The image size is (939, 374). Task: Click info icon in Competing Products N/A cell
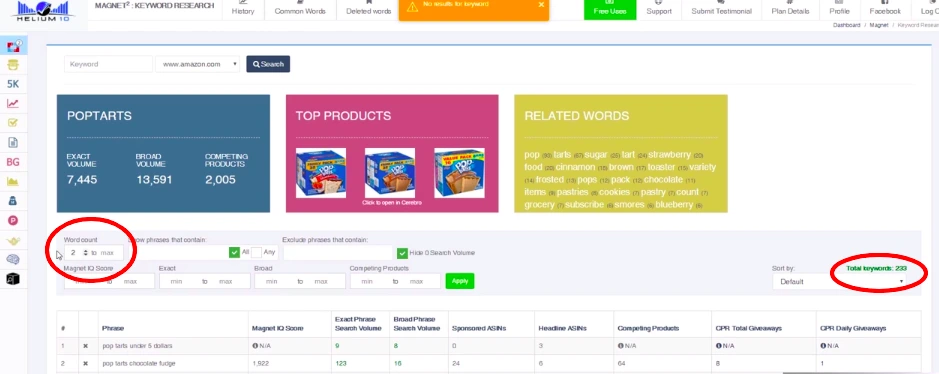tap(620, 346)
